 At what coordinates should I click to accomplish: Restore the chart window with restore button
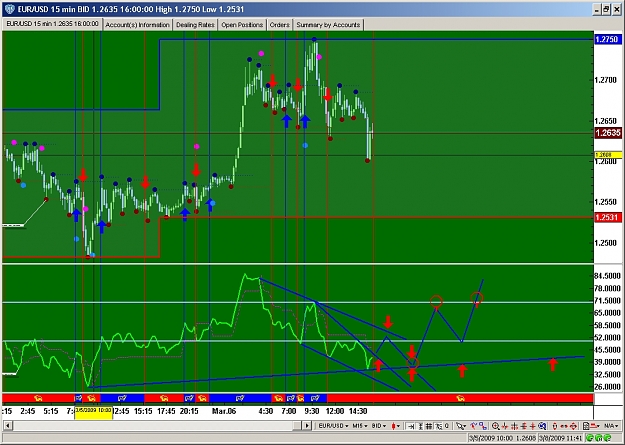[607, 9]
